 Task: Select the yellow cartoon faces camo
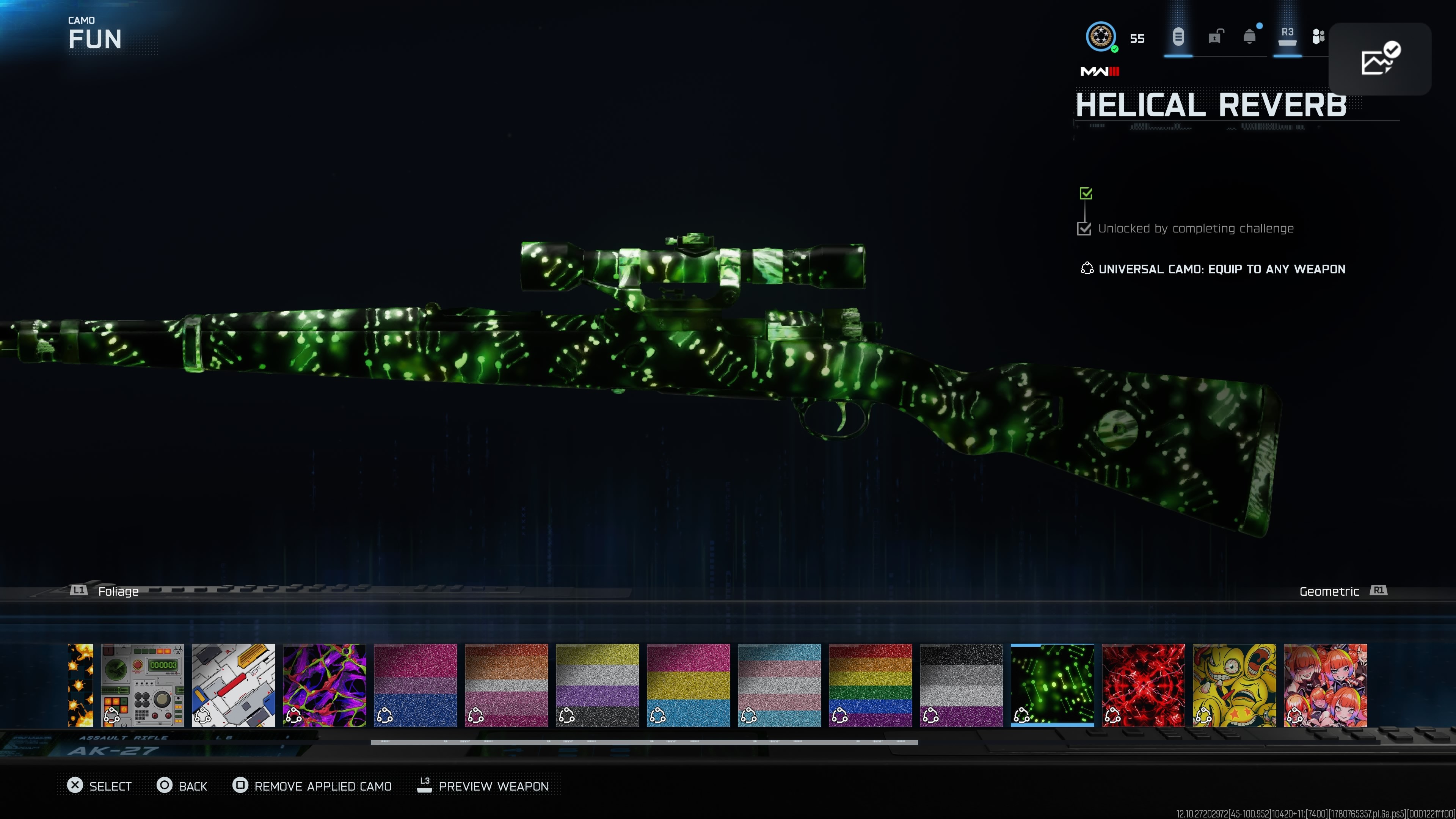[1235, 685]
